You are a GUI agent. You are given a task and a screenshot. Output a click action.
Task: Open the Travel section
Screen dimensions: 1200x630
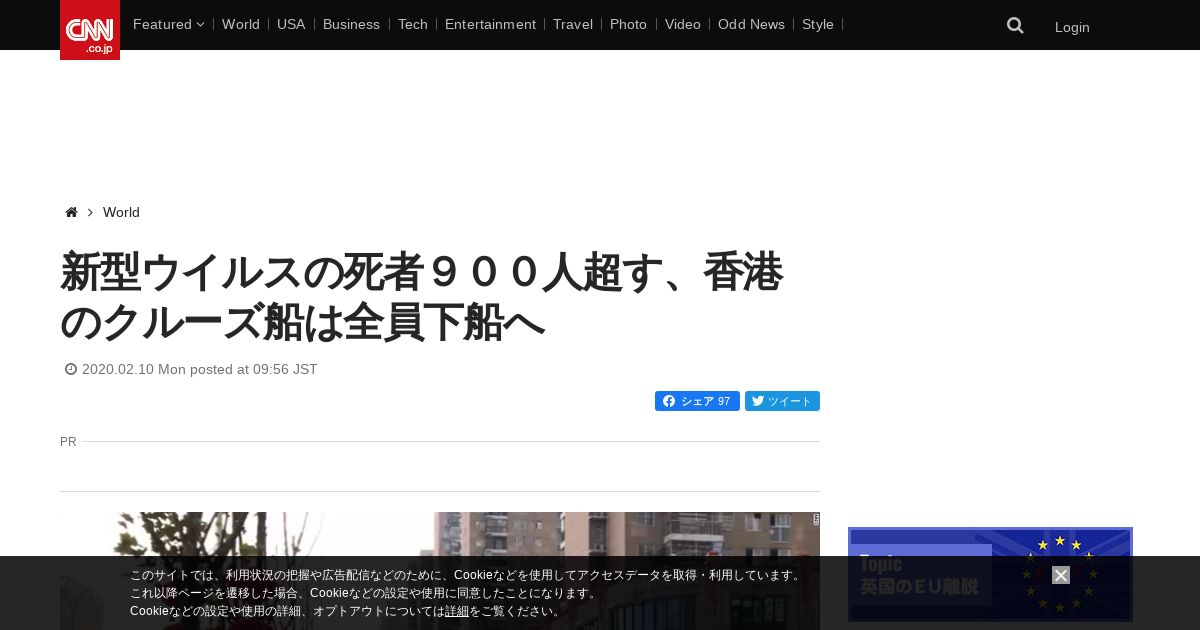[573, 24]
